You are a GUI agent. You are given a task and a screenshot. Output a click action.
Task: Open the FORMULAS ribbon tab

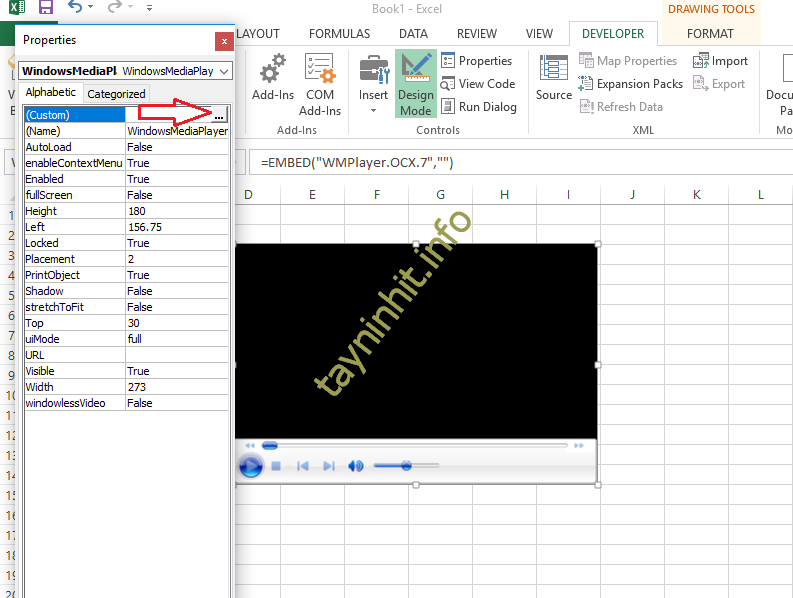point(339,33)
